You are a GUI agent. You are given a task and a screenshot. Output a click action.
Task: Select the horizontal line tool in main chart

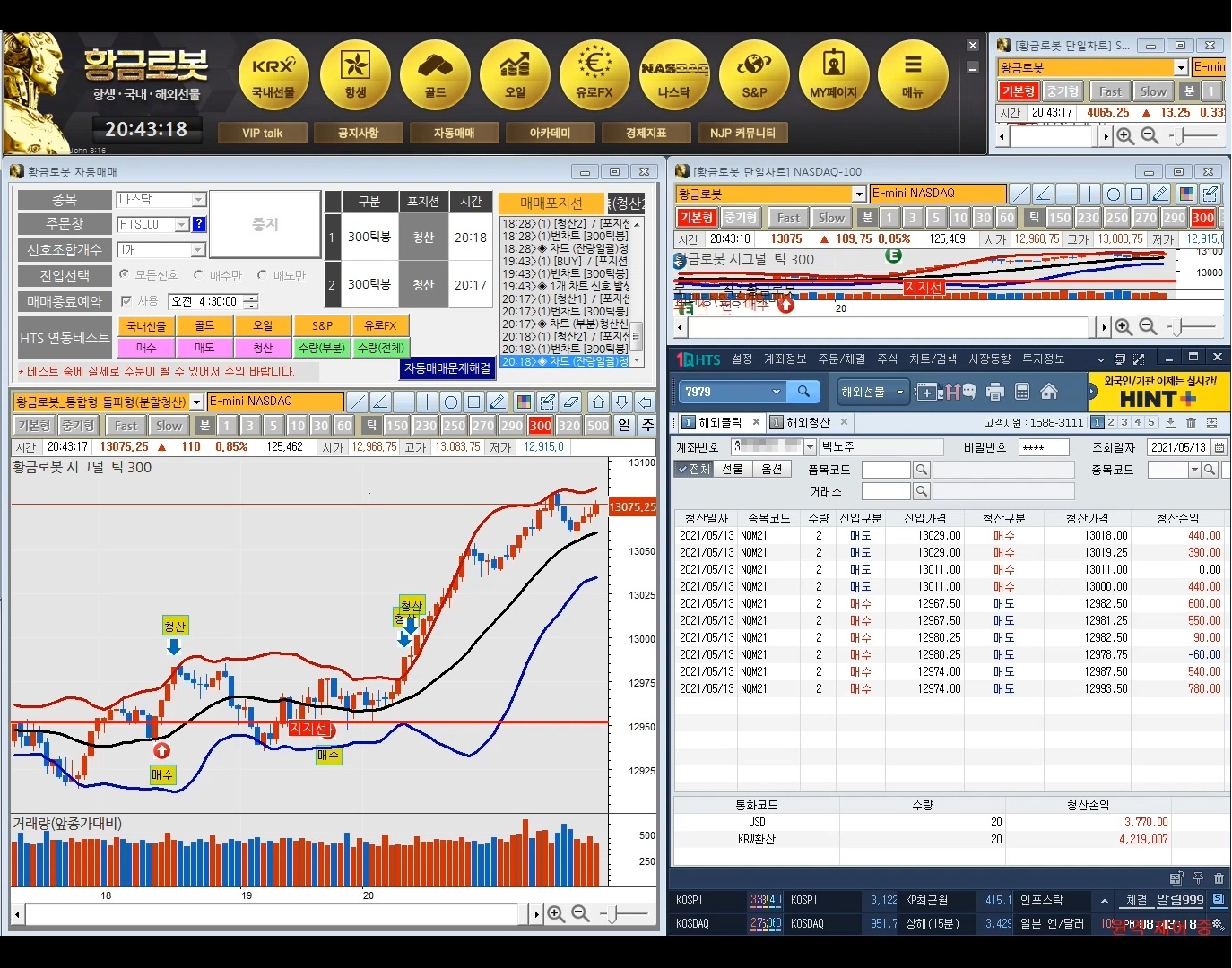point(403,402)
